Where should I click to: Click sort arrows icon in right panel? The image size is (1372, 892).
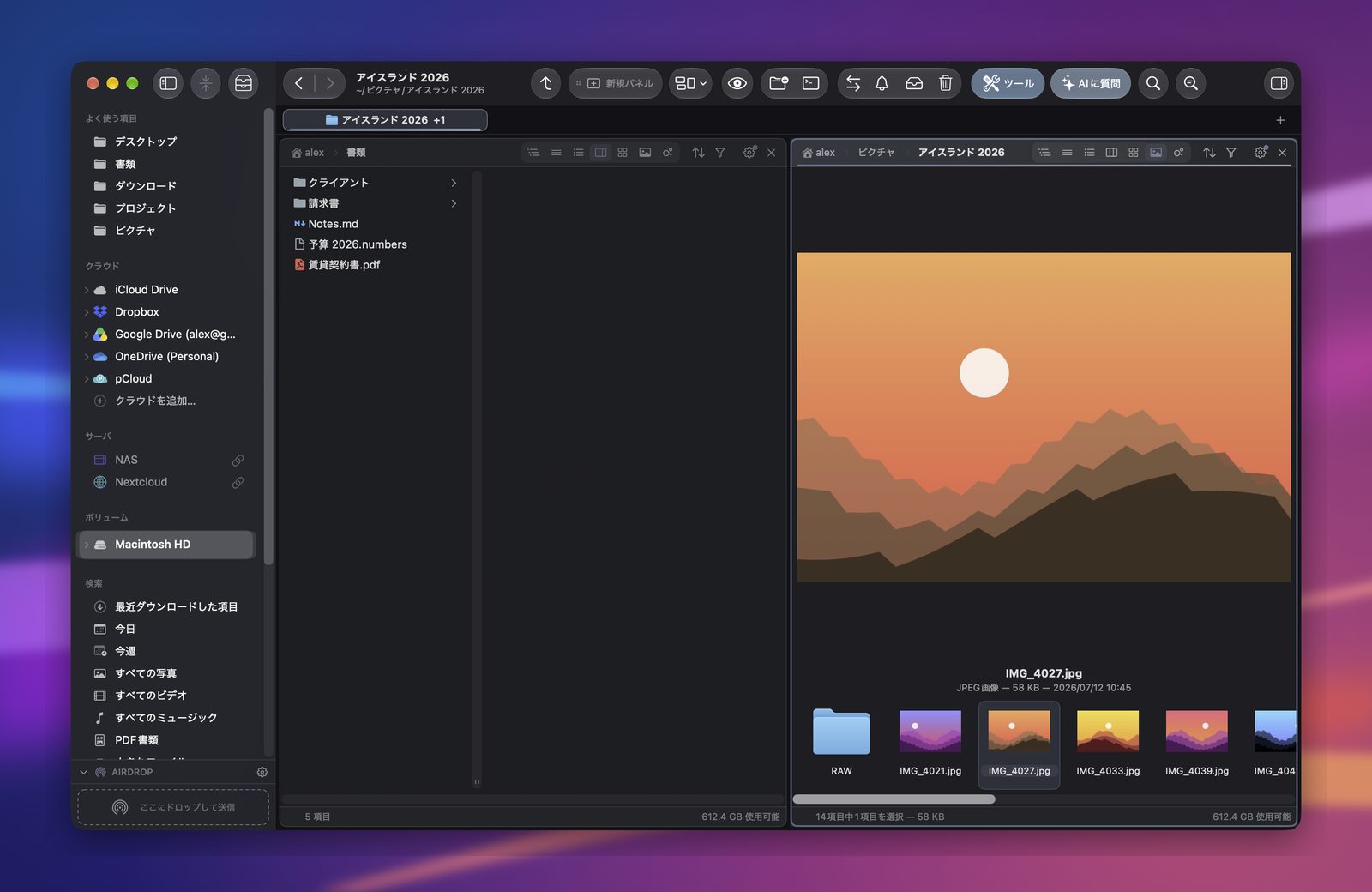tap(1209, 153)
